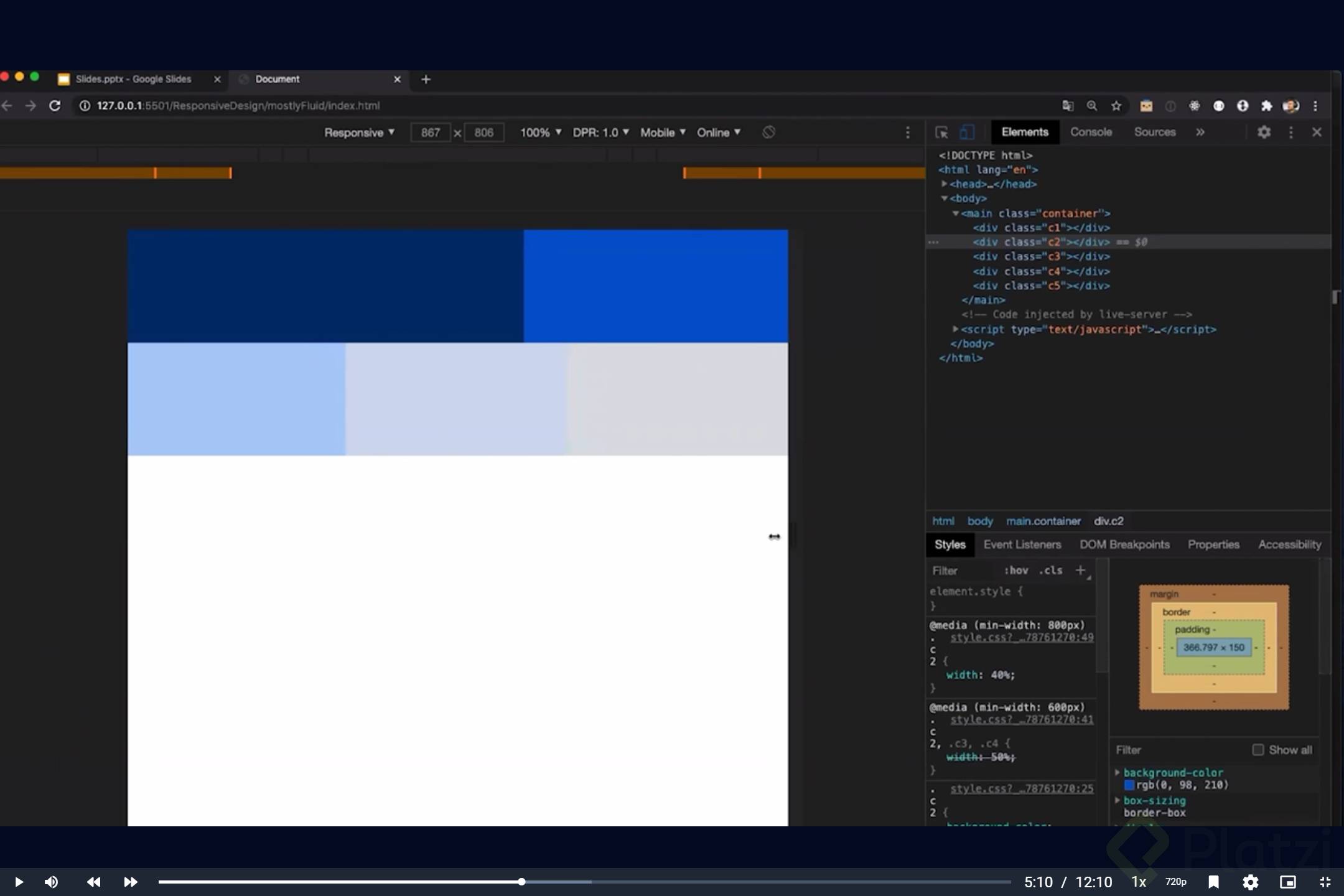1344x896 pixels.
Task: Click the viewport width field 867
Action: (430, 133)
